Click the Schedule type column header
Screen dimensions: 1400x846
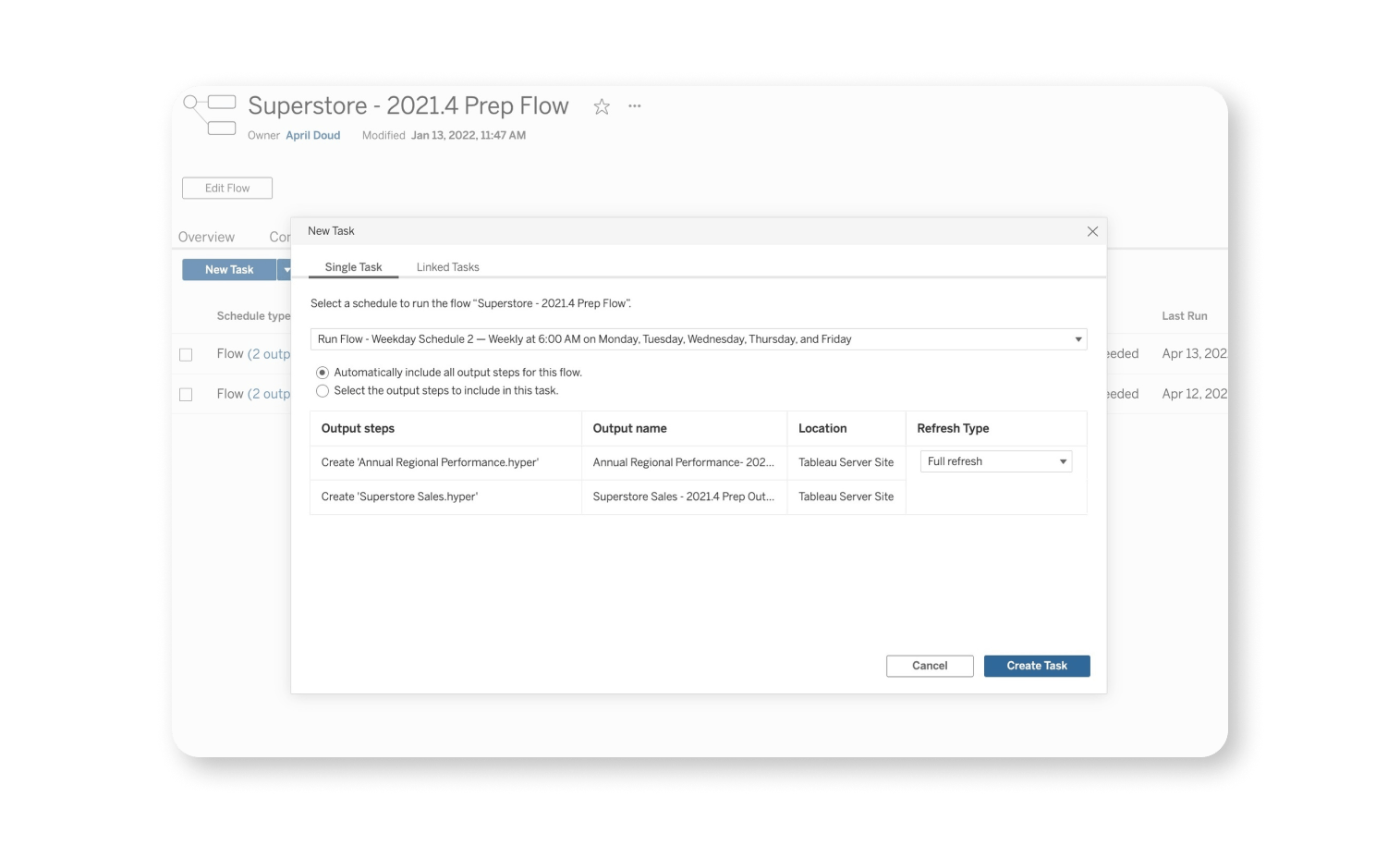click(x=254, y=316)
